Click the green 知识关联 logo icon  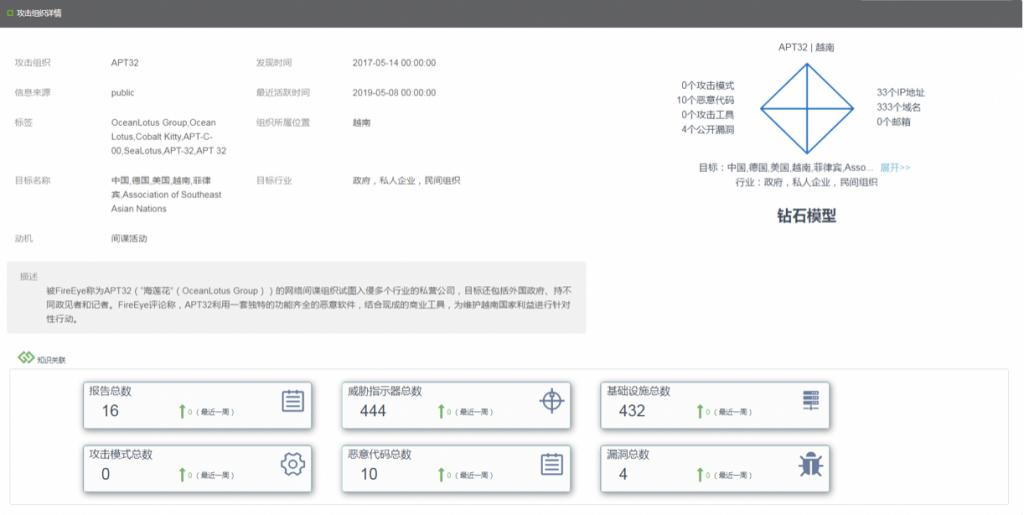click(25, 358)
